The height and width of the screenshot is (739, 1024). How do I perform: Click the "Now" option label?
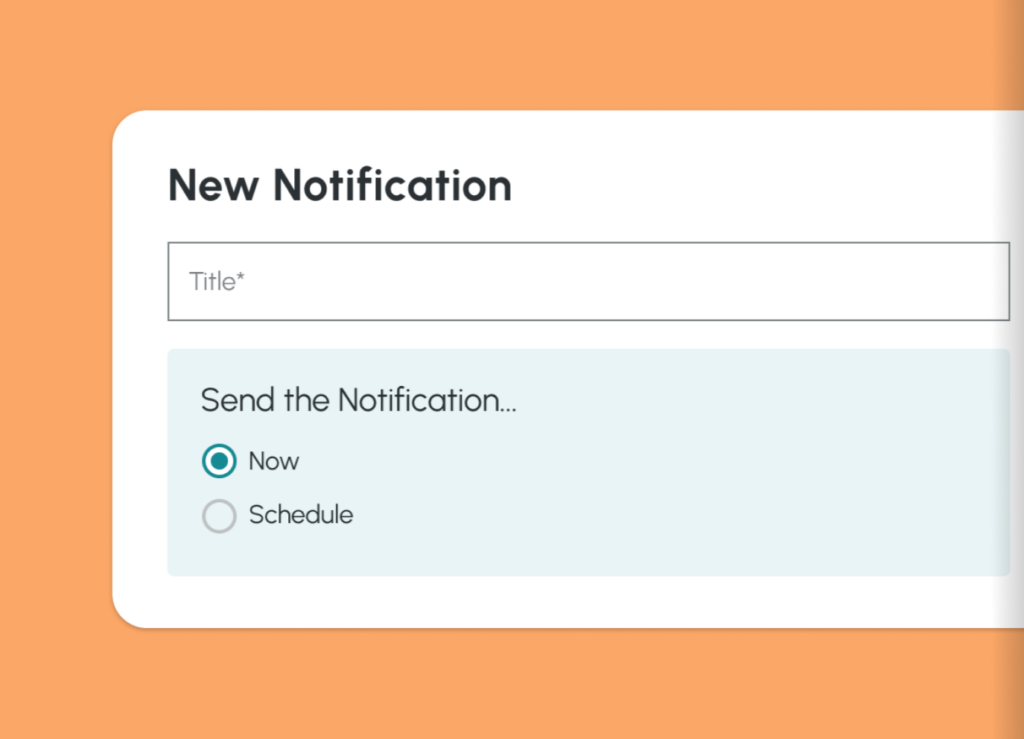(x=273, y=461)
